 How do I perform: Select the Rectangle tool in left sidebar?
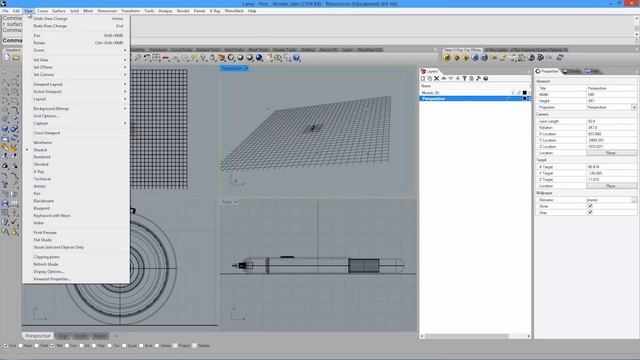pos(14,100)
